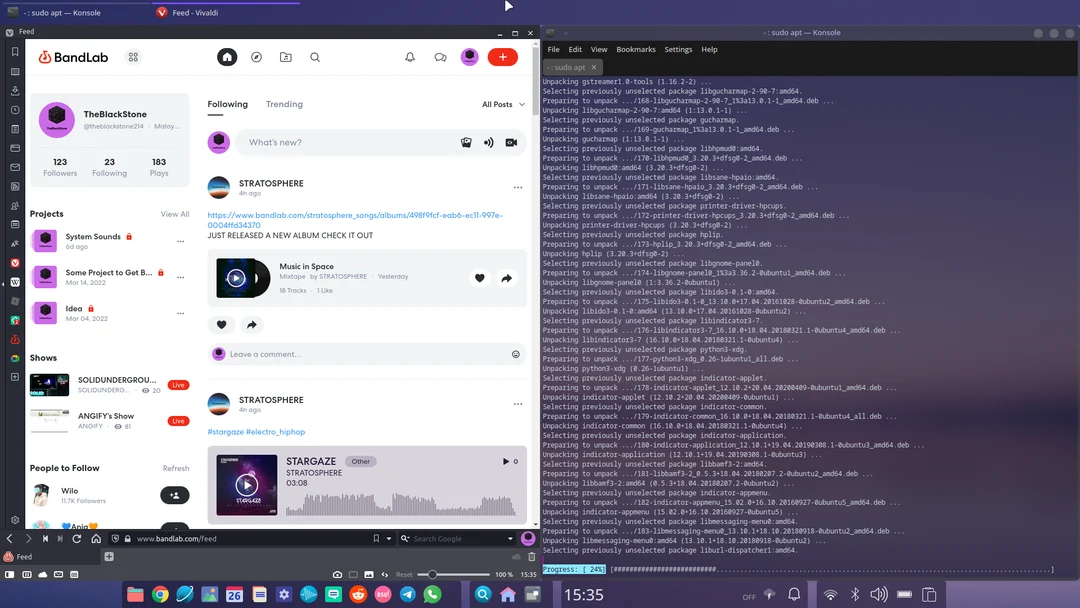This screenshot has width=1080, height=608.
Task: Select the image upload icon in the composer
Action: 466,143
